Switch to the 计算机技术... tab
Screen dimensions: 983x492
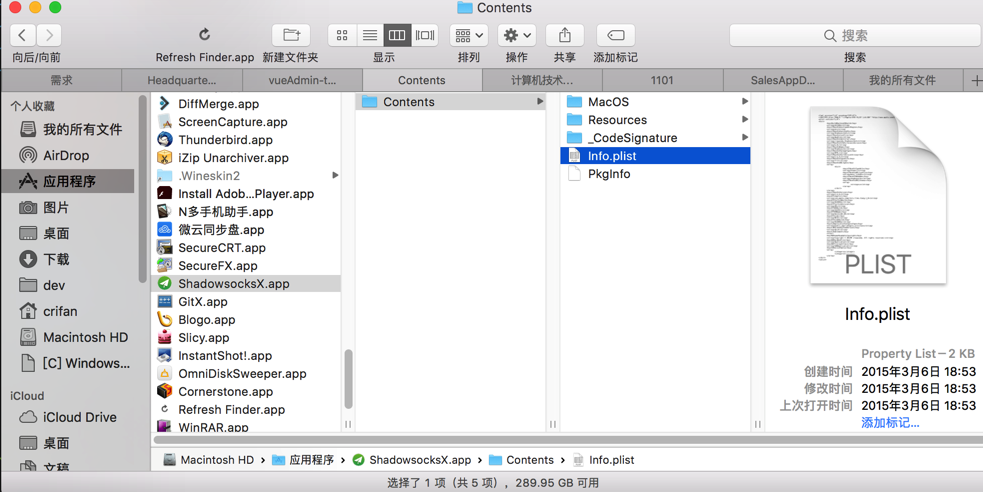point(542,80)
